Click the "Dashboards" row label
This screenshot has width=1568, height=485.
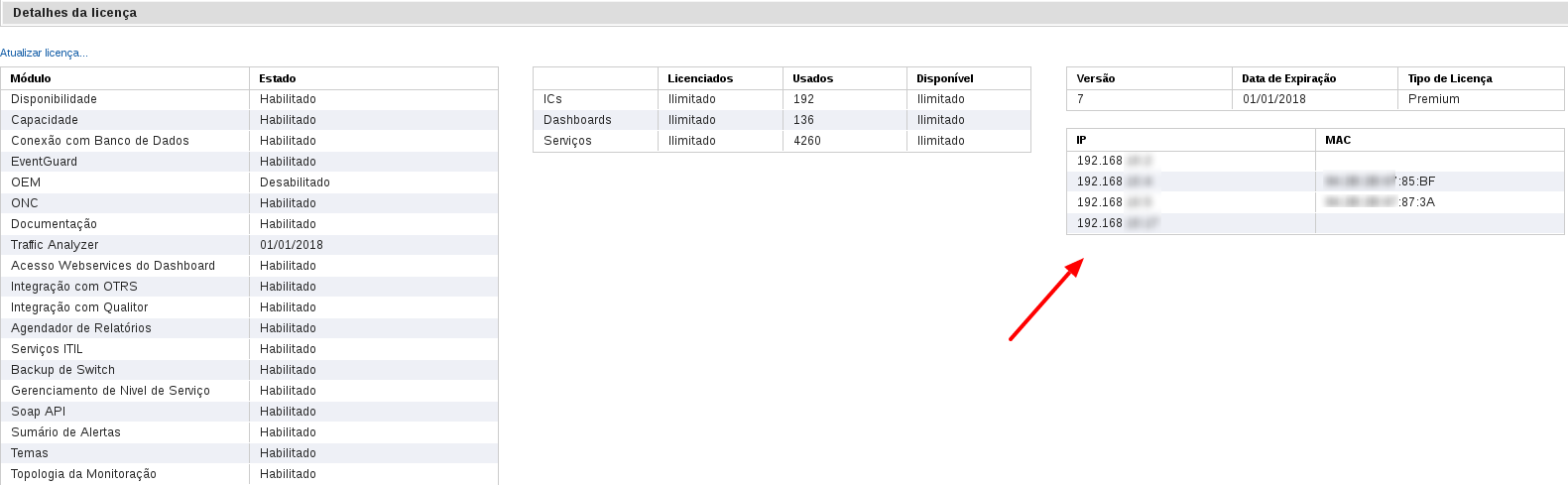(577, 120)
